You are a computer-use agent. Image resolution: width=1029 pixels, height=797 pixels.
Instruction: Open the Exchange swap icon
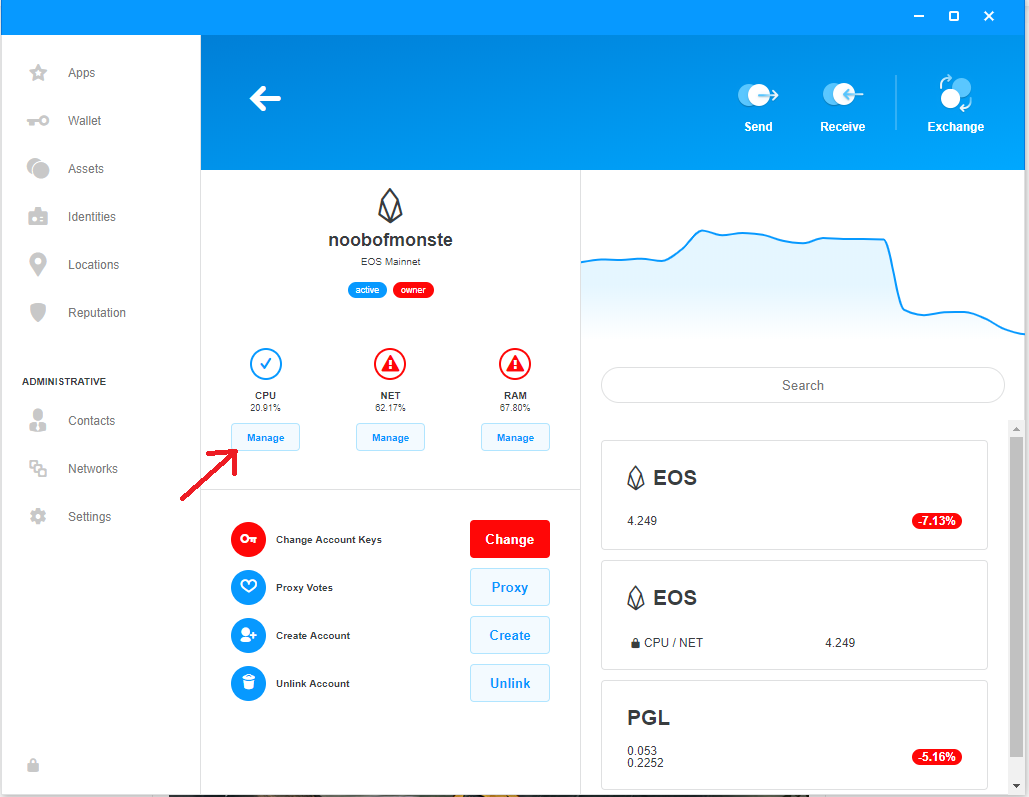[x=956, y=93]
